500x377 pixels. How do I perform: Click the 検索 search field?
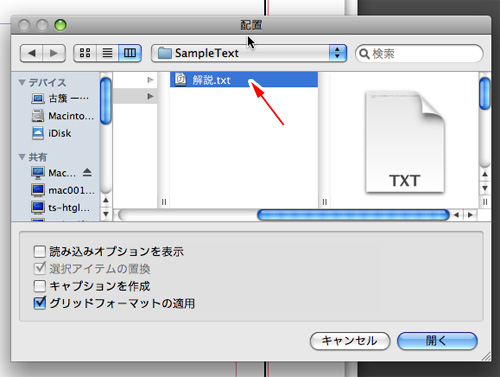click(419, 54)
